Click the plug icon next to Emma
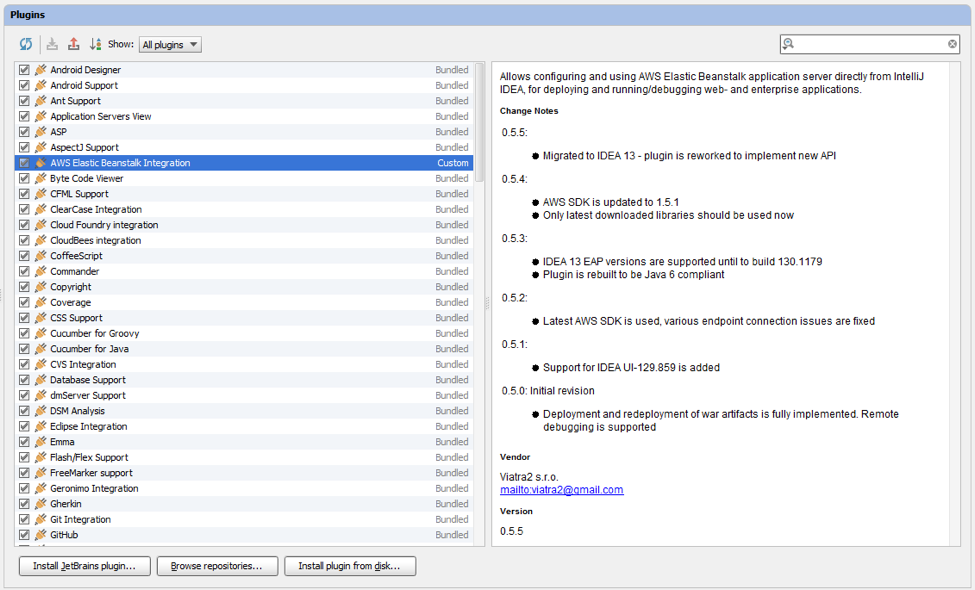This screenshot has height=590, width=975. tap(40, 441)
